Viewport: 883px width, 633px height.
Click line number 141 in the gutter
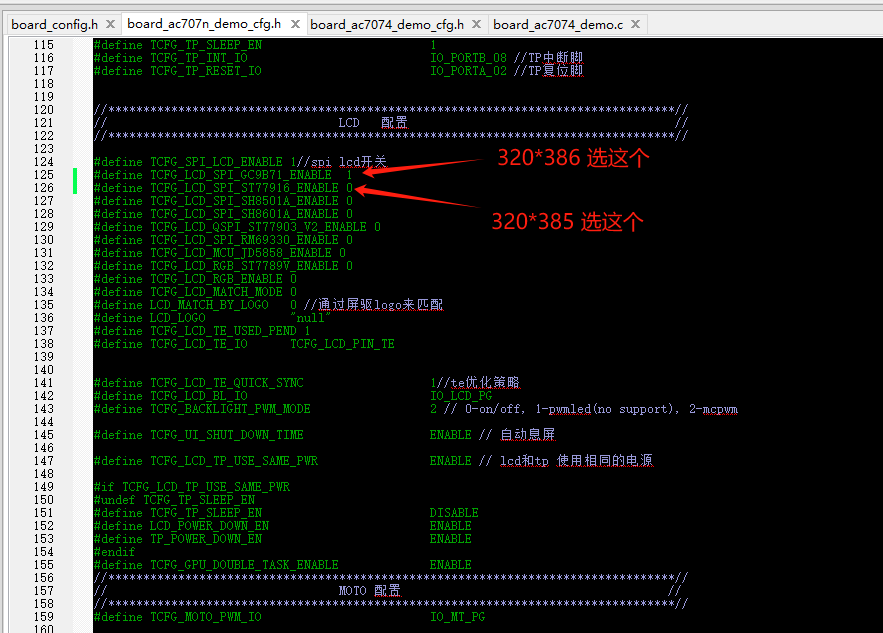click(43, 383)
